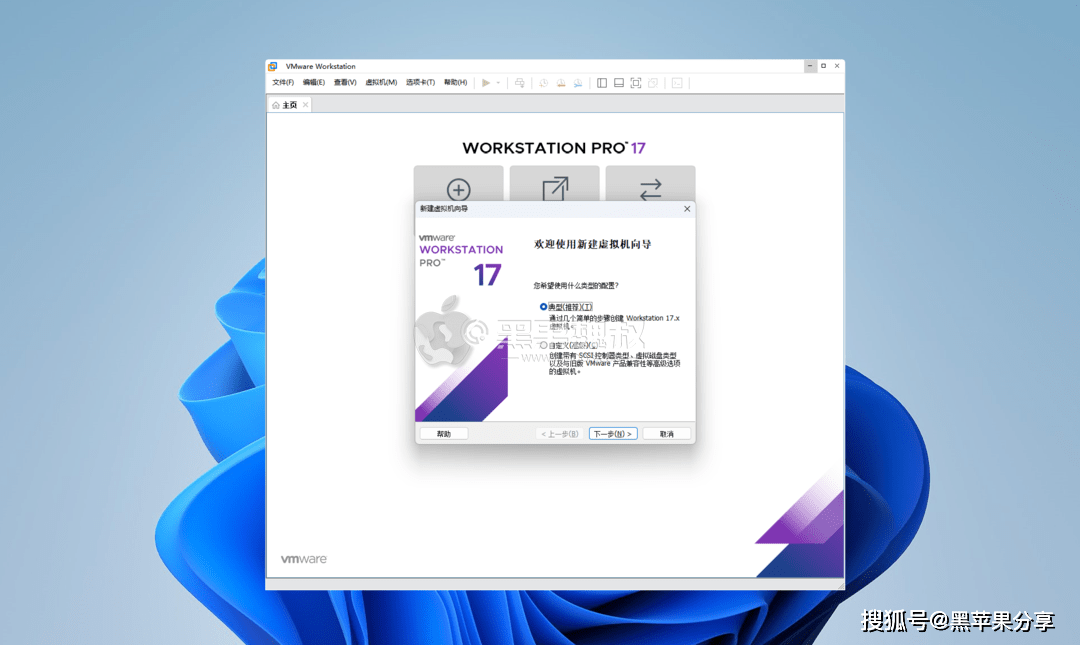Open the 选项卡(T) menu
Image resolution: width=1080 pixels, height=645 pixels.
[x=420, y=83]
